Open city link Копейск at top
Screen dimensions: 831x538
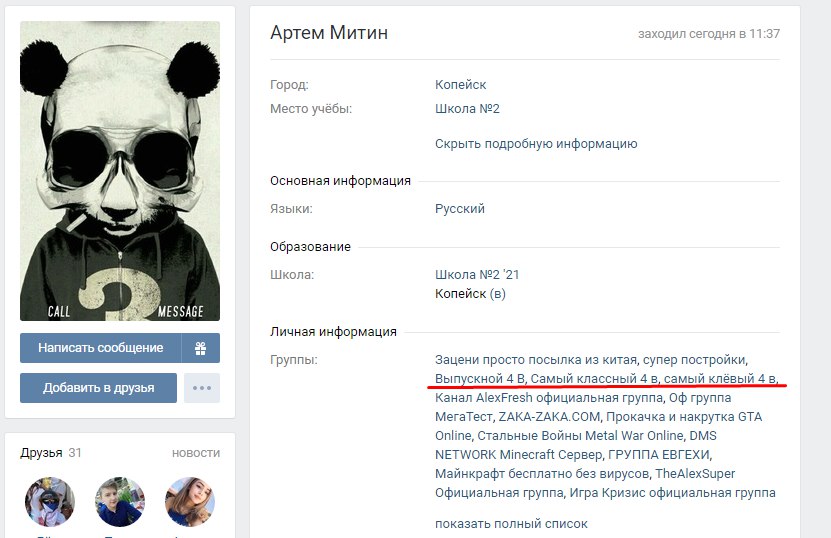point(461,85)
